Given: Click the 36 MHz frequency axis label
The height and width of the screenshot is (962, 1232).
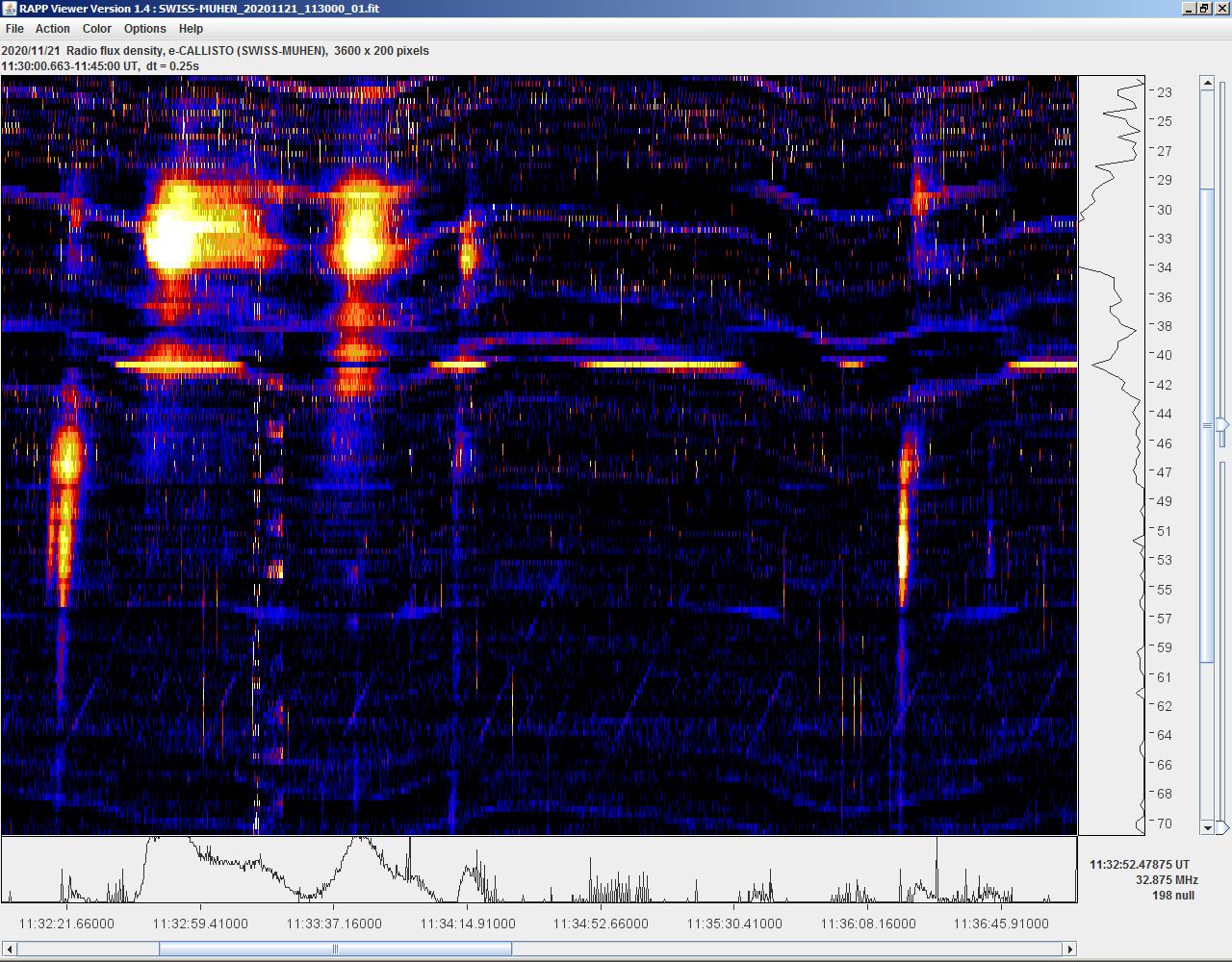Looking at the screenshot, I should pyautogui.click(x=1165, y=297).
